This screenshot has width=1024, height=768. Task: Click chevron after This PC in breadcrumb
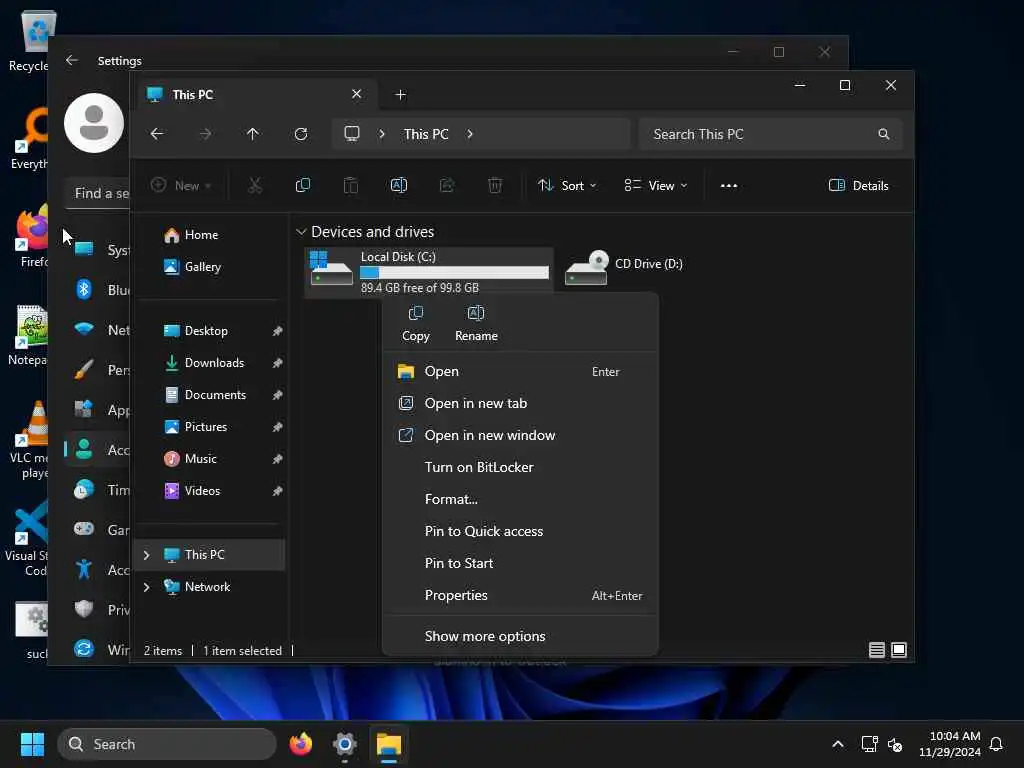click(x=470, y=134)
